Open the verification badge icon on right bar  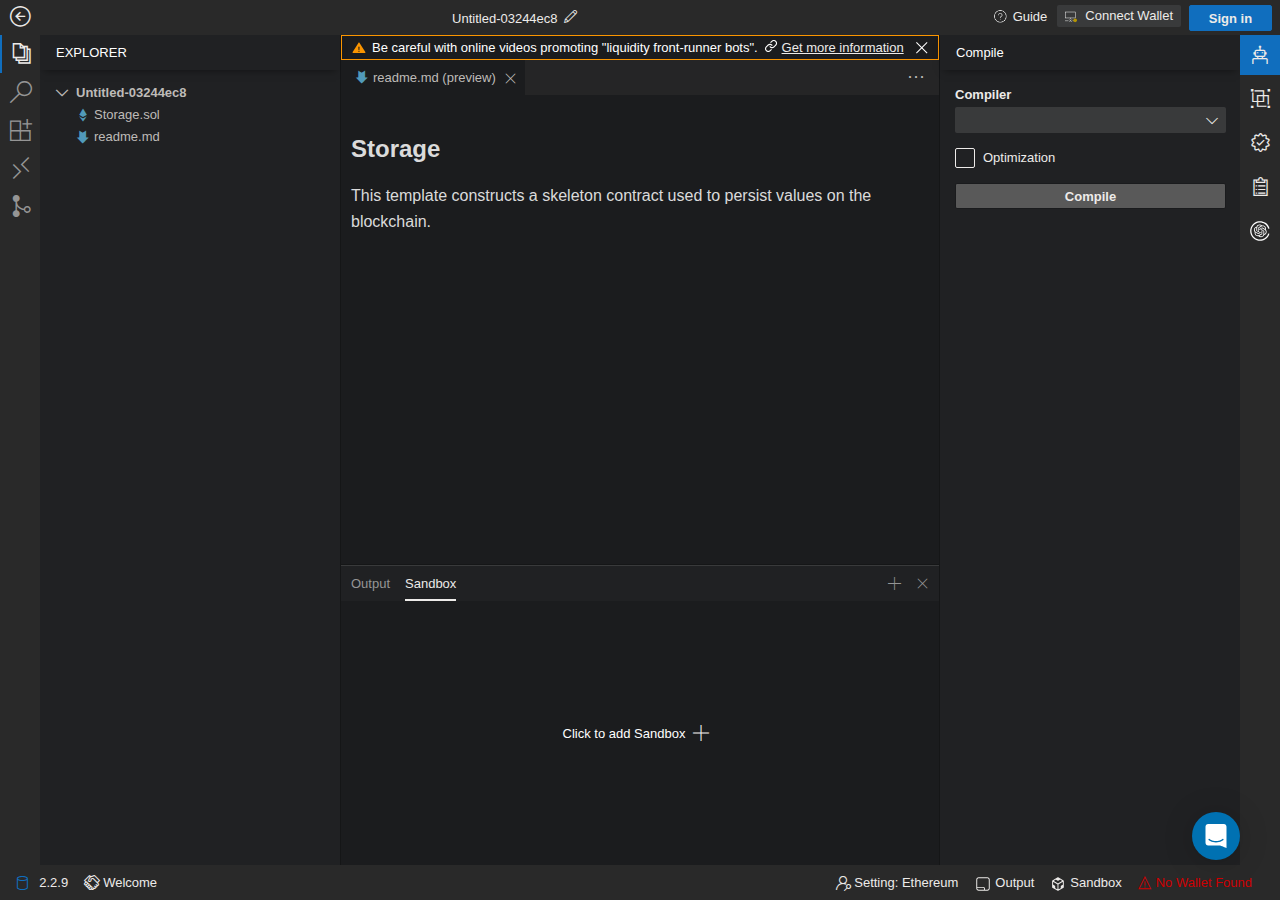click(1260, 142)
